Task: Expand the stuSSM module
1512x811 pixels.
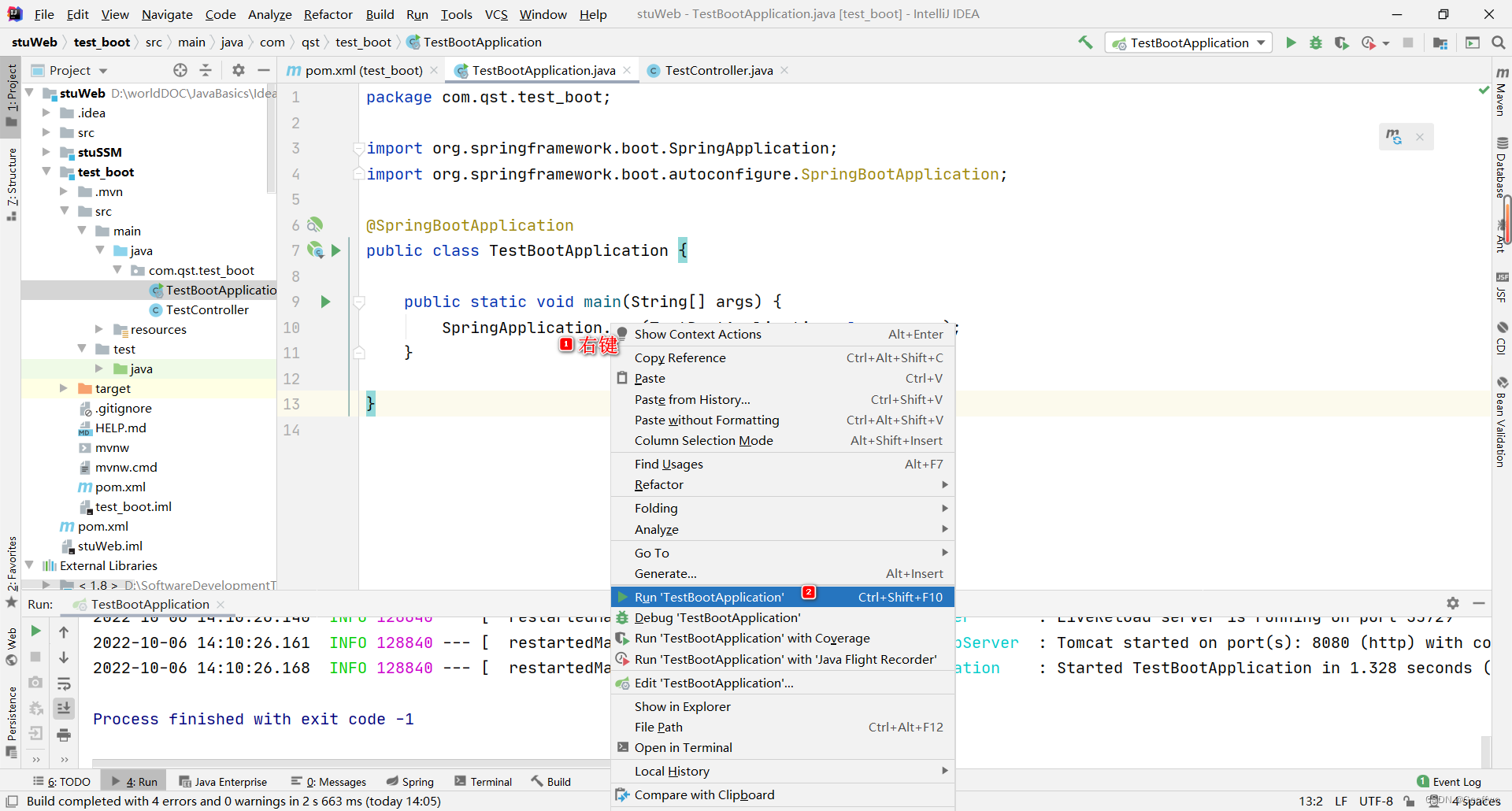Action: pos(46,152)
